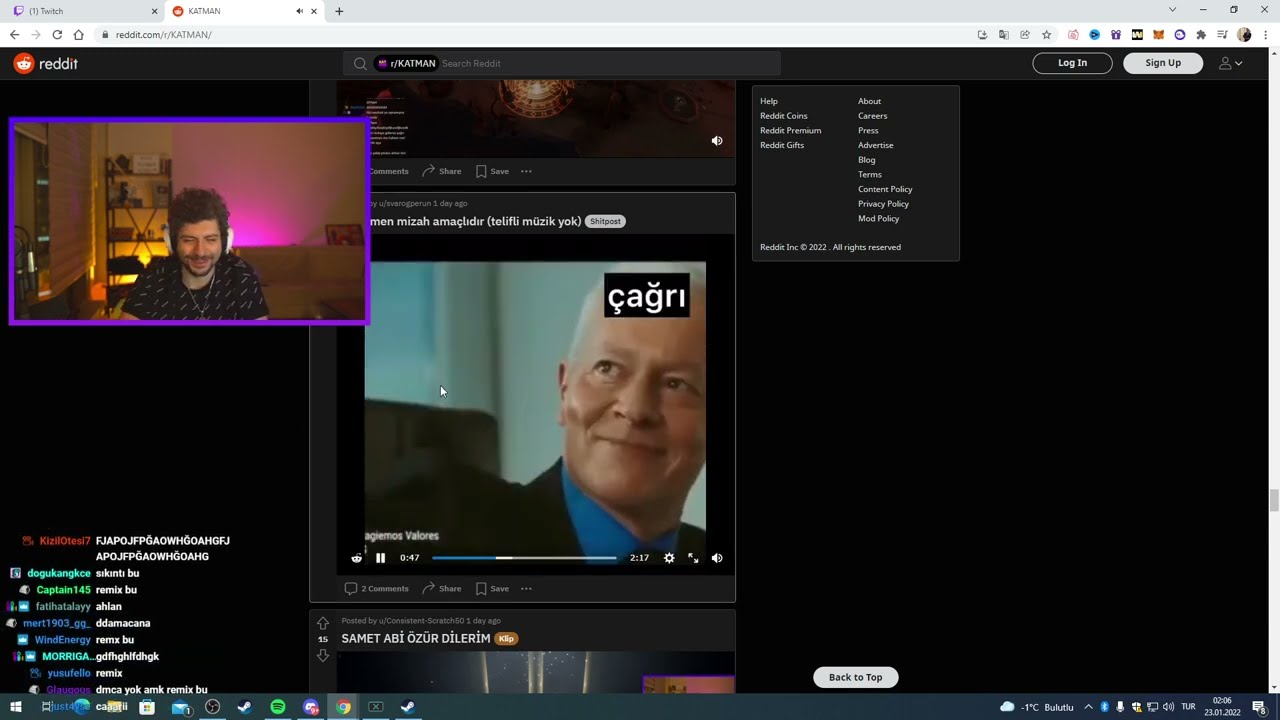Viewport: 1280px width, 720px height.
Task: Enter fullscreen on the video player
Action: 693,558
